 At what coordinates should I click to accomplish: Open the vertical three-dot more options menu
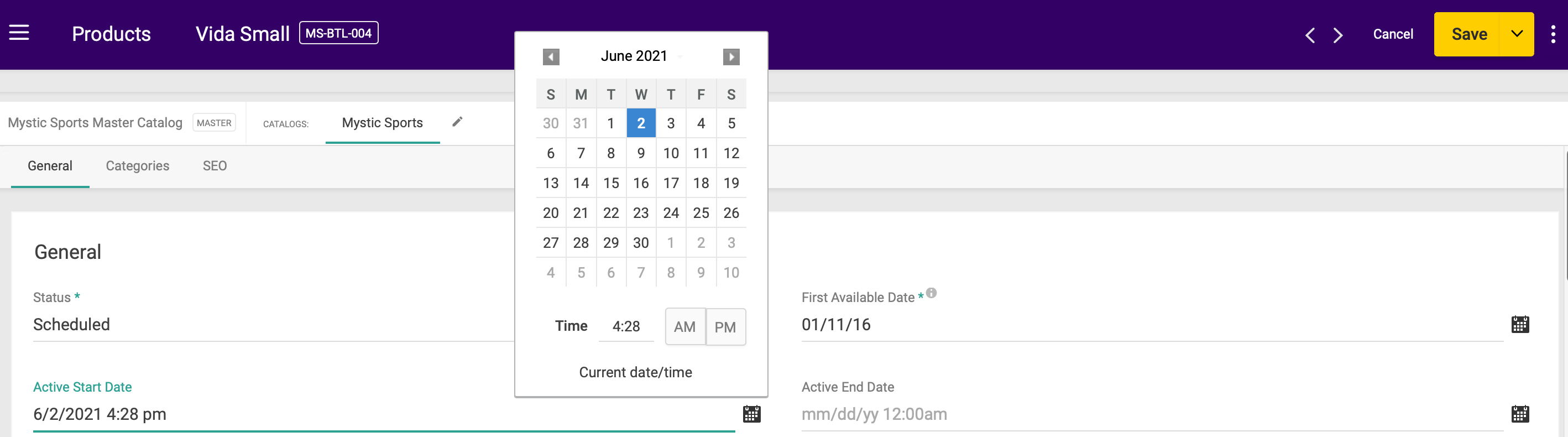point(1553,34)
